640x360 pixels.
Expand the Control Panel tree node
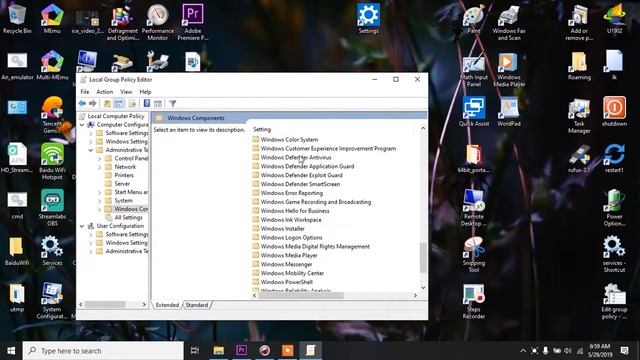coord(100,158)
